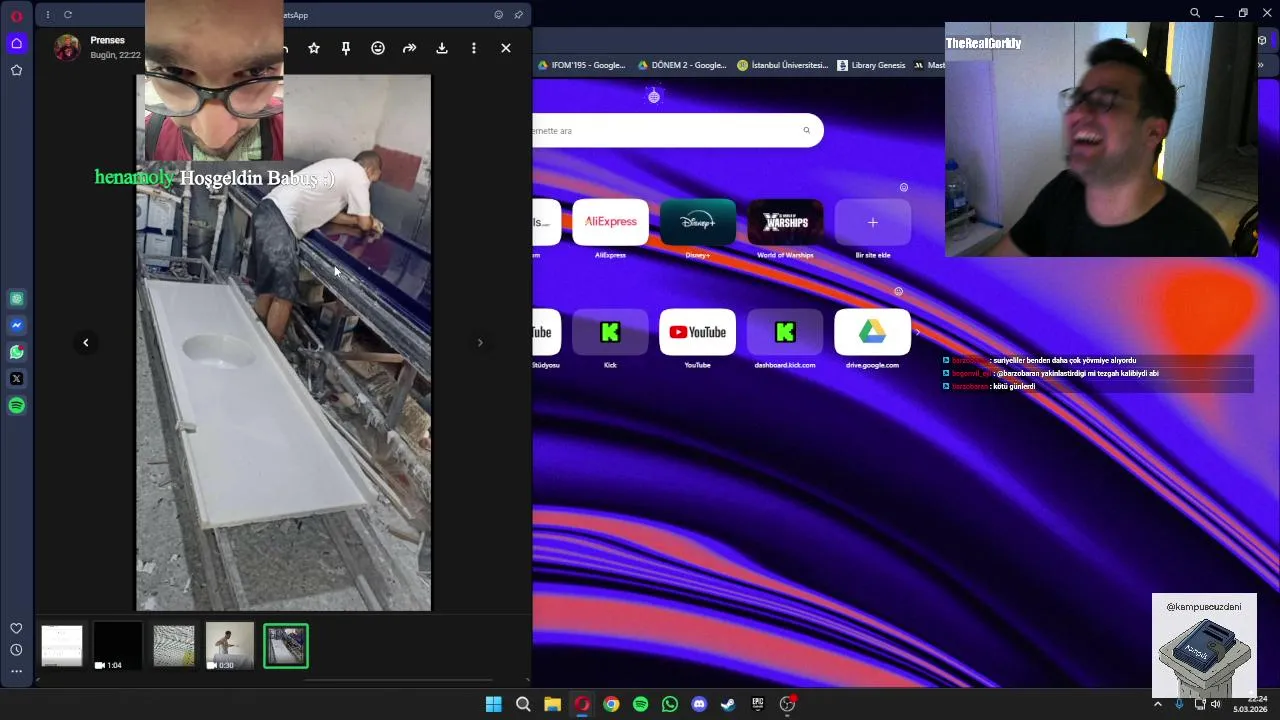This screenshot has width=1280, height=720.
Task: Click the search magnifier in the search box
Action: tap(807, 131)
